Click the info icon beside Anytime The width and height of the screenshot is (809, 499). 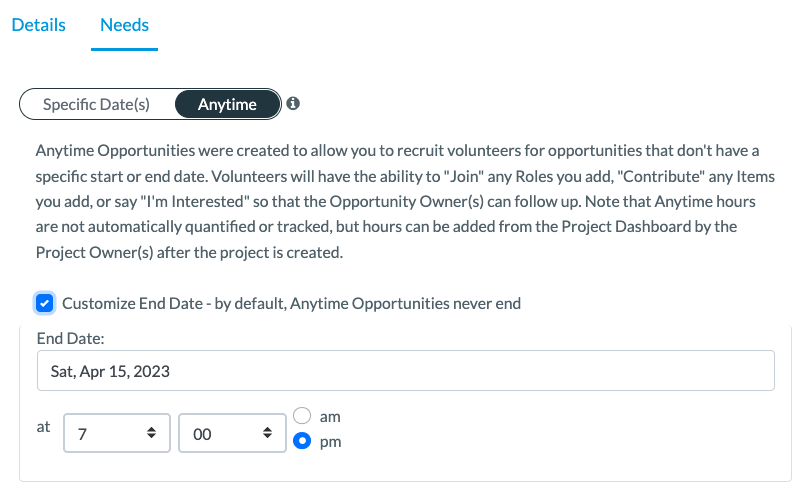click(293, 104)
